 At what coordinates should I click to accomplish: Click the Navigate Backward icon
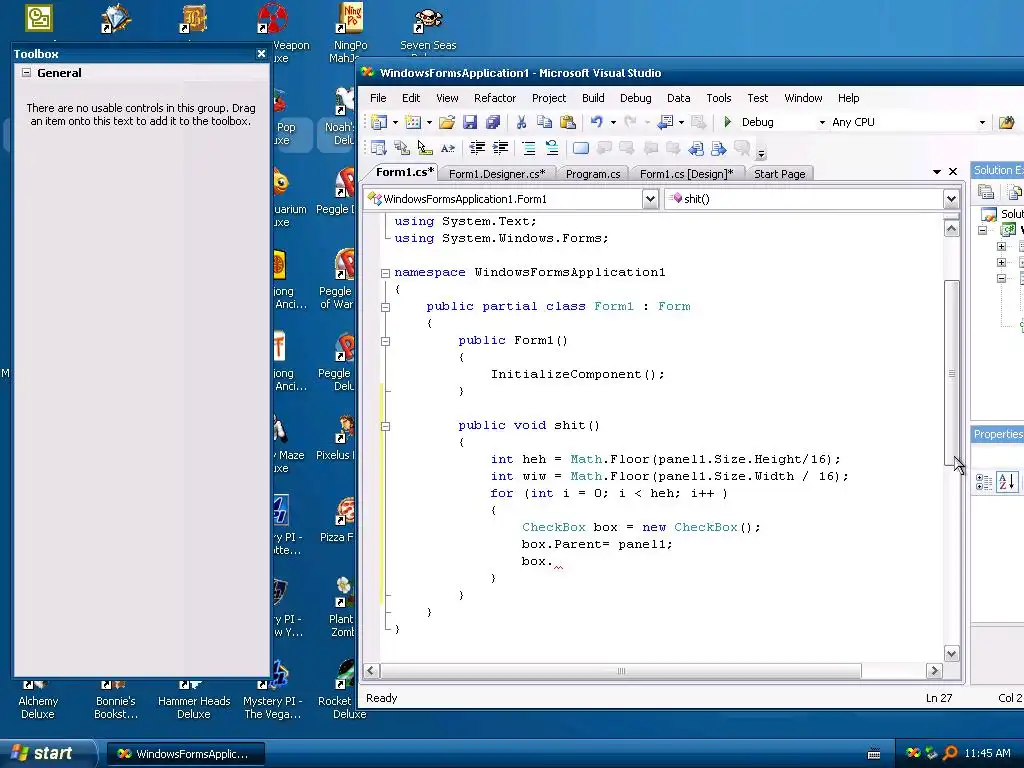[665, 122]
